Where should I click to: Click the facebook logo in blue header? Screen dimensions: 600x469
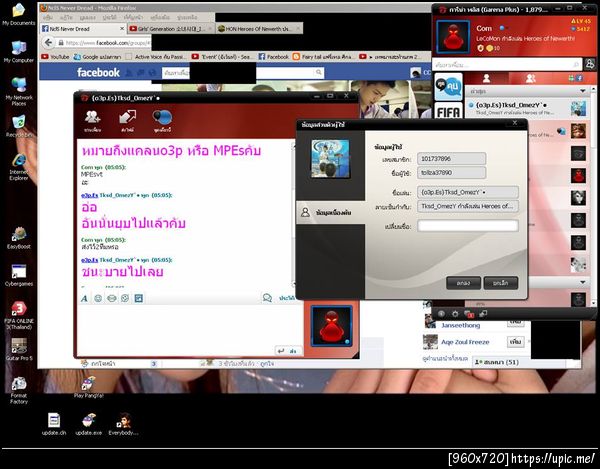tap(98, 72)
